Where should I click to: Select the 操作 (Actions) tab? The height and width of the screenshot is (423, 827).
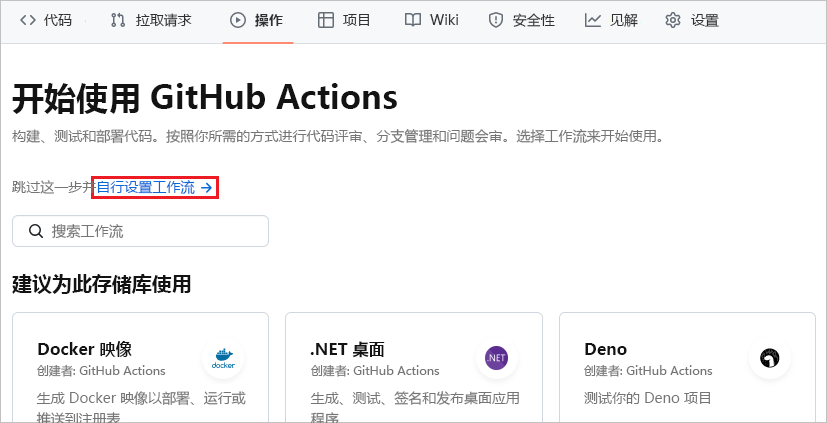[x=257, y=21]
